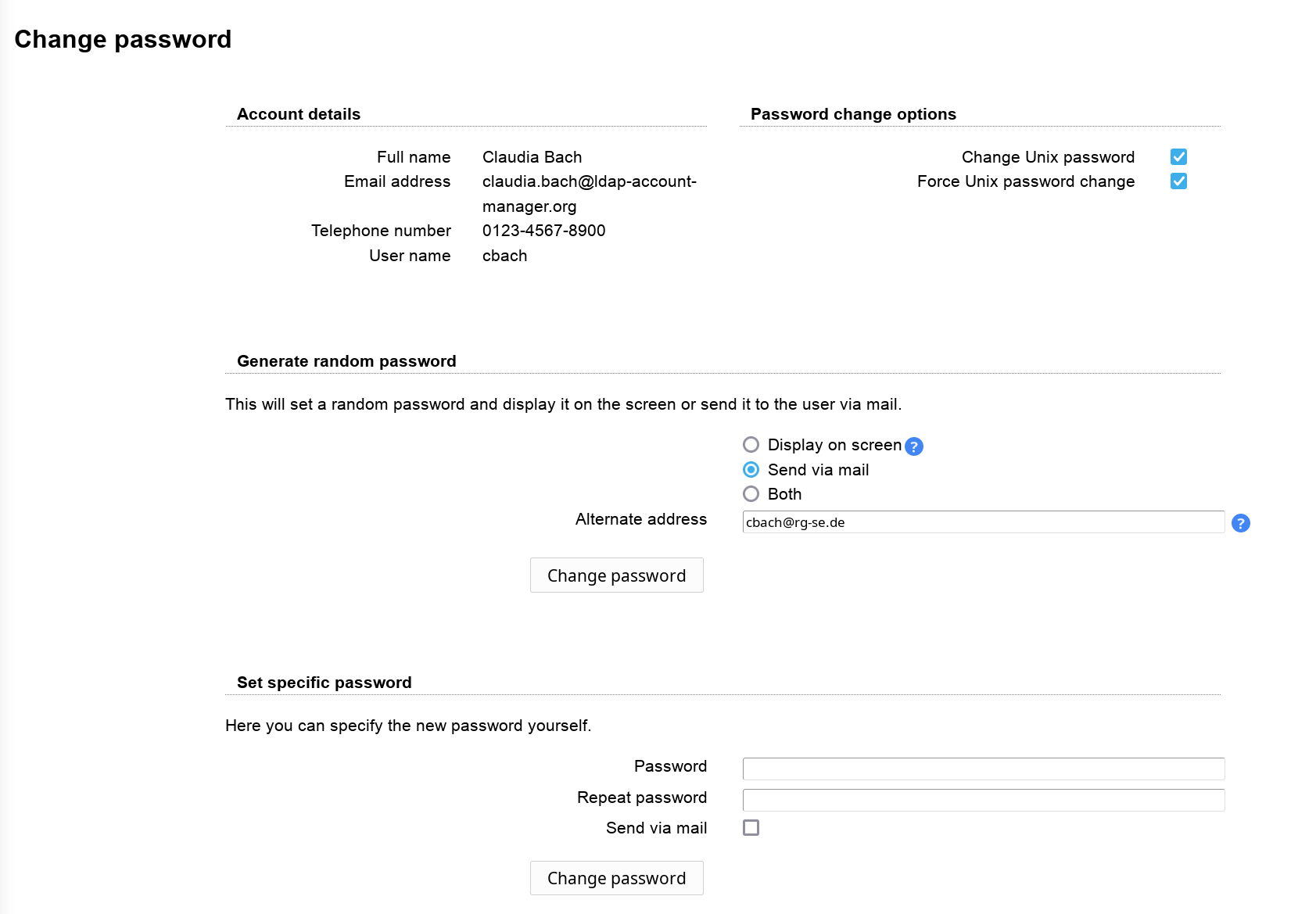Click the Change password page title
The image size is (1316, 914).
point(123,39)
